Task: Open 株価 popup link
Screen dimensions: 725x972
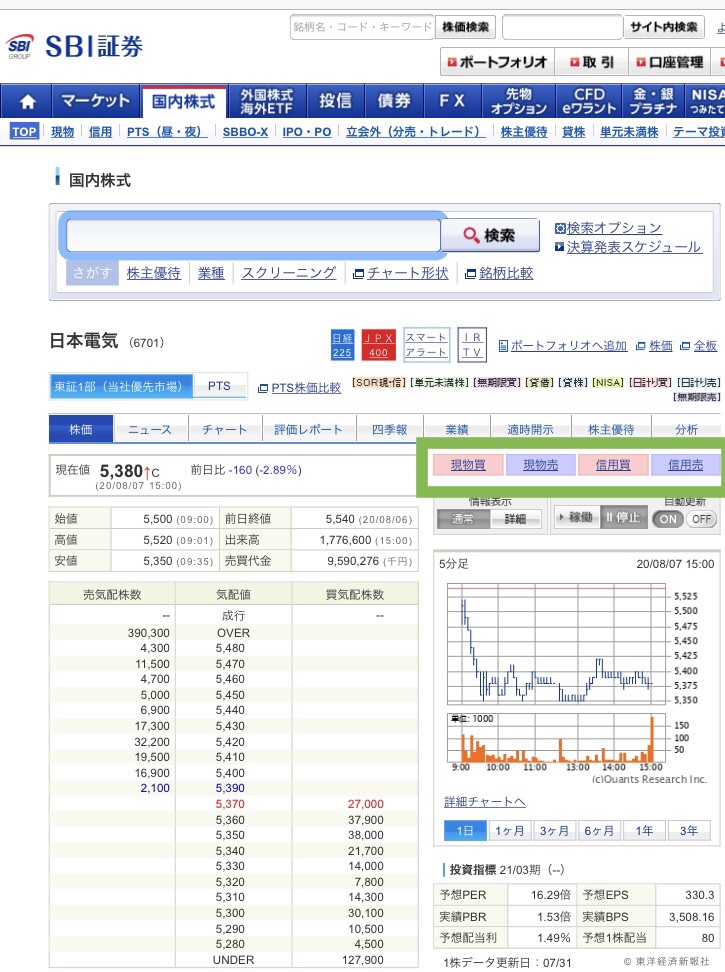Action: [x=654, y=346]
